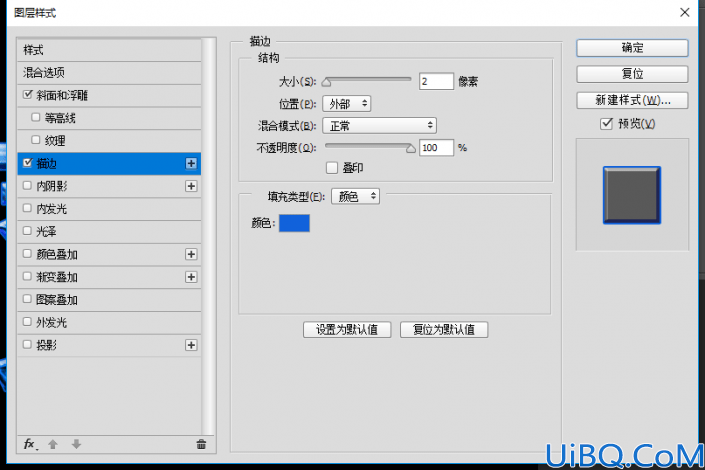Enable the 渐变叠加 checkbox
Screen dimensions: 705x470
[x=27, y=276]
